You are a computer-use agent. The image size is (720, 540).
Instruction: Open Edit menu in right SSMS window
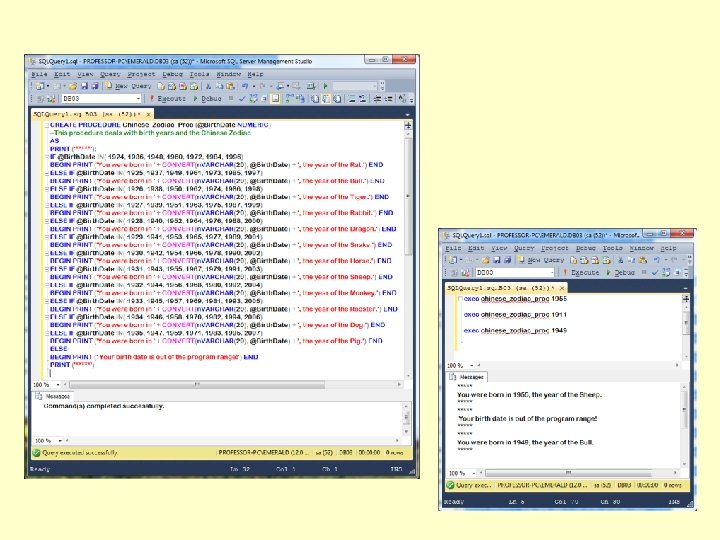click(475, 248)
